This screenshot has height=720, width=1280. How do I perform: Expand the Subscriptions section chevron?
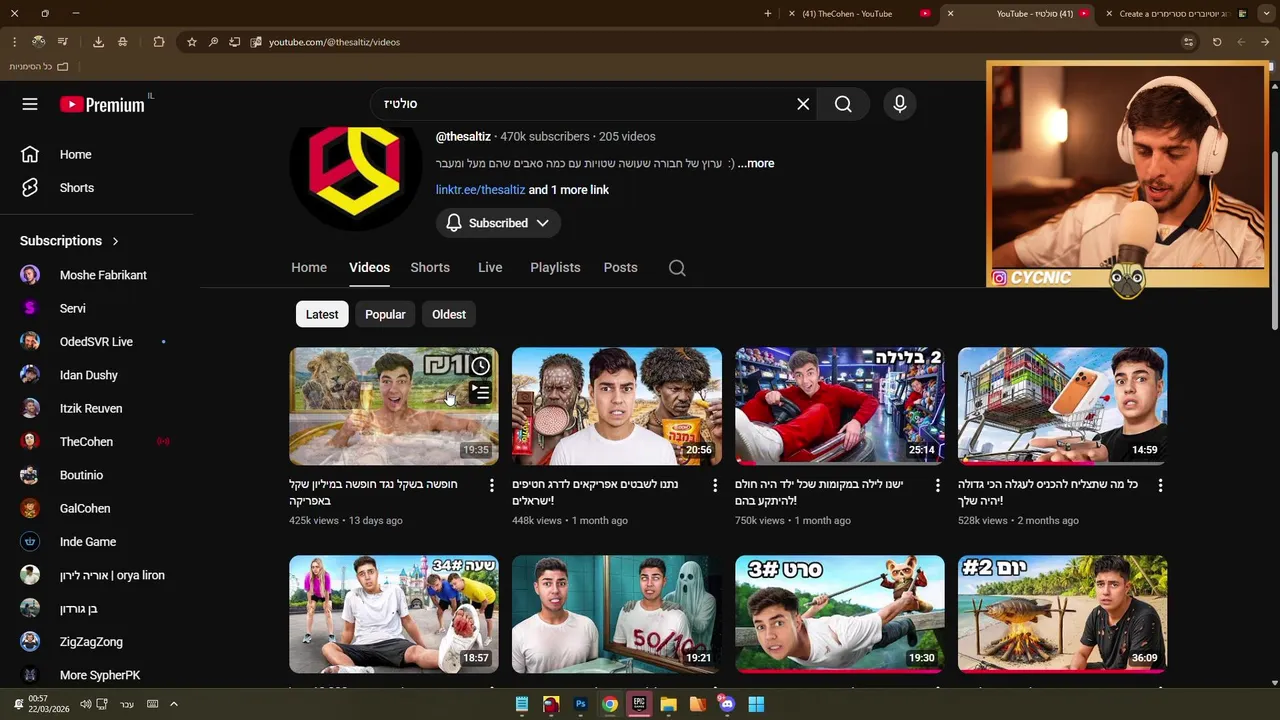[x=115, y=241]
